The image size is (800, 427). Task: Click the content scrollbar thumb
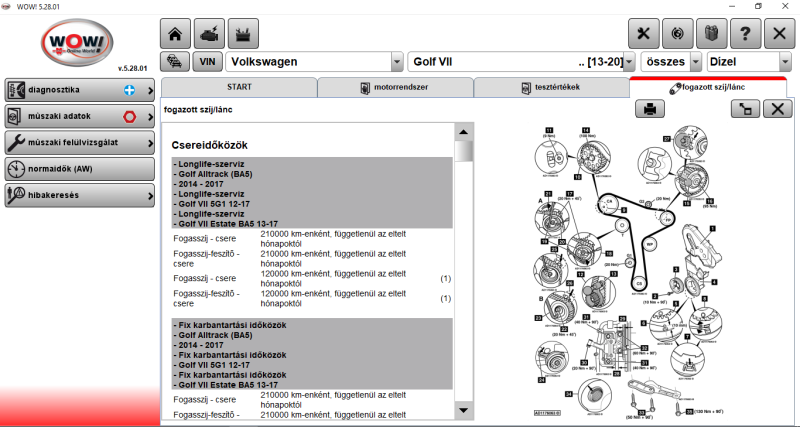[463, 151]
